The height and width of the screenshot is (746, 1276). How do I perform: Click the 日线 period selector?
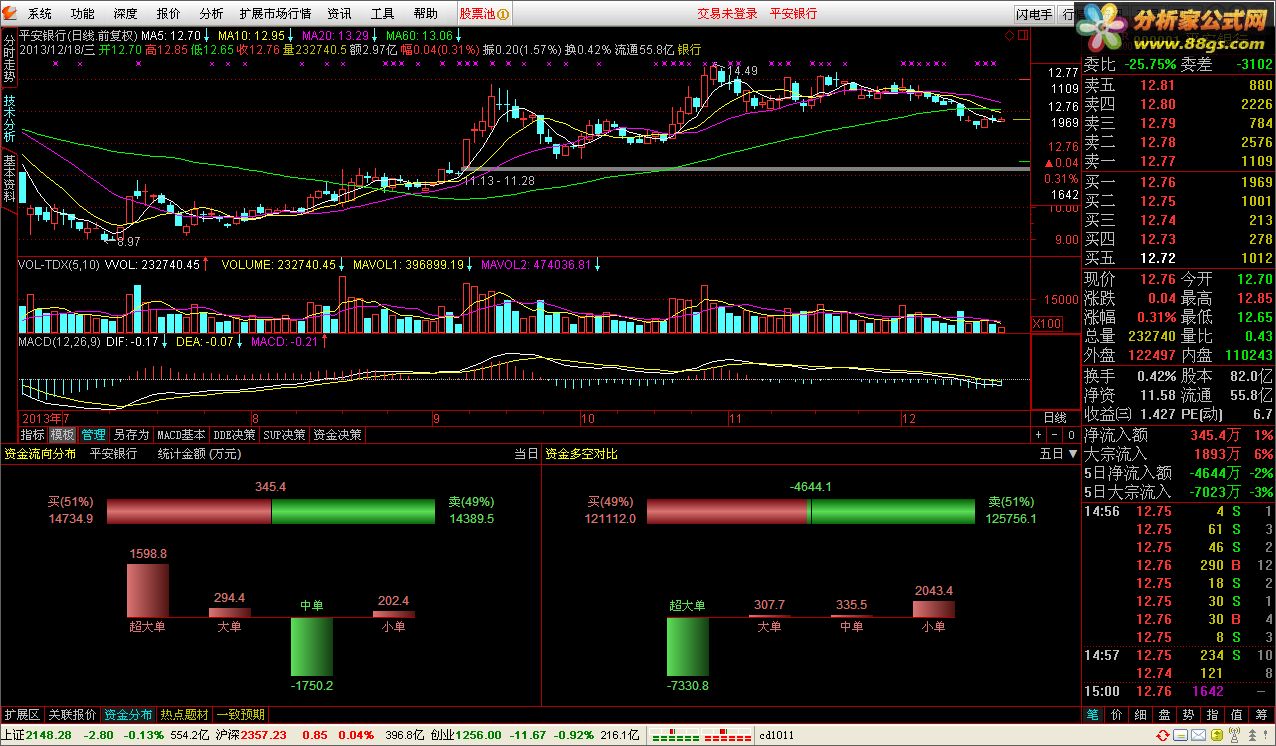click(x=1055, y=417)
